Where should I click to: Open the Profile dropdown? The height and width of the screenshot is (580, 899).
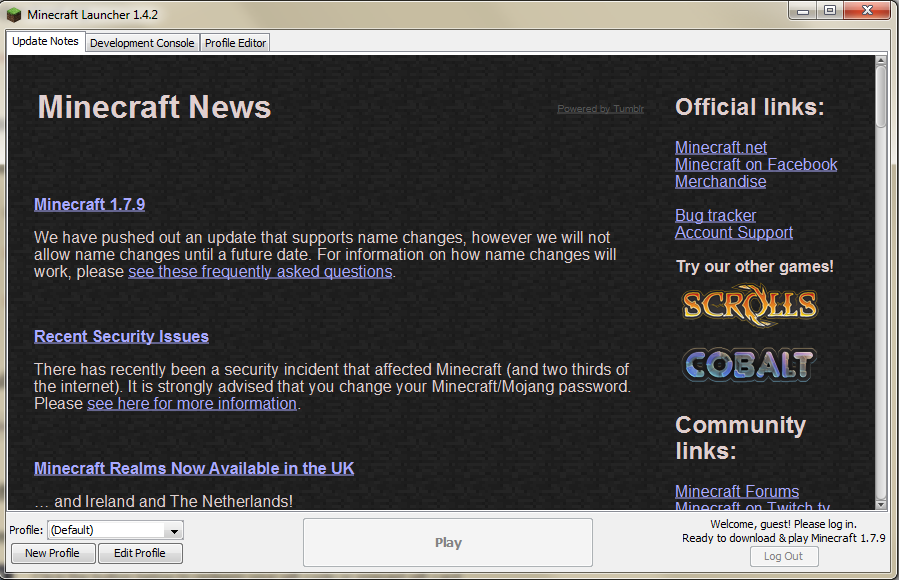(x=175, y=530)
